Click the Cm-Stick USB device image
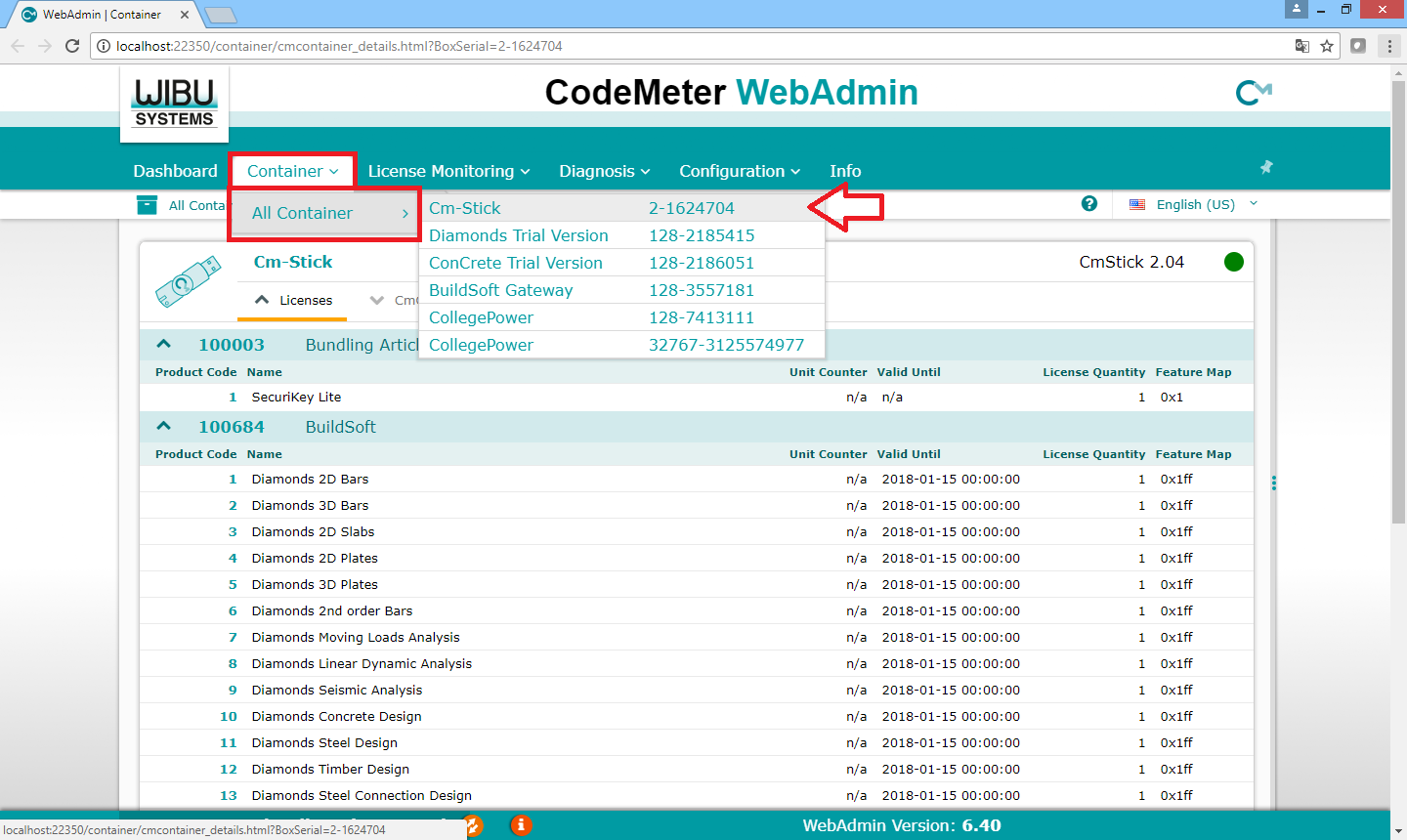1407x840 pixels. click(x=188, y=280)
